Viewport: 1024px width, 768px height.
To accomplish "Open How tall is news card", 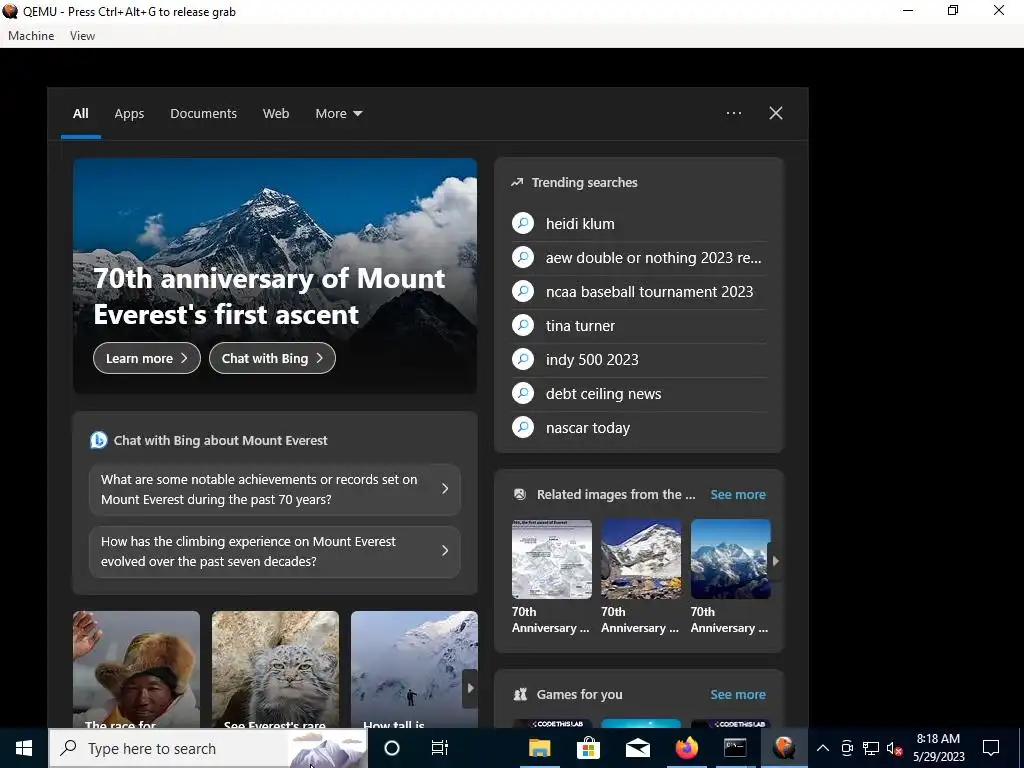I will [414, 669].
